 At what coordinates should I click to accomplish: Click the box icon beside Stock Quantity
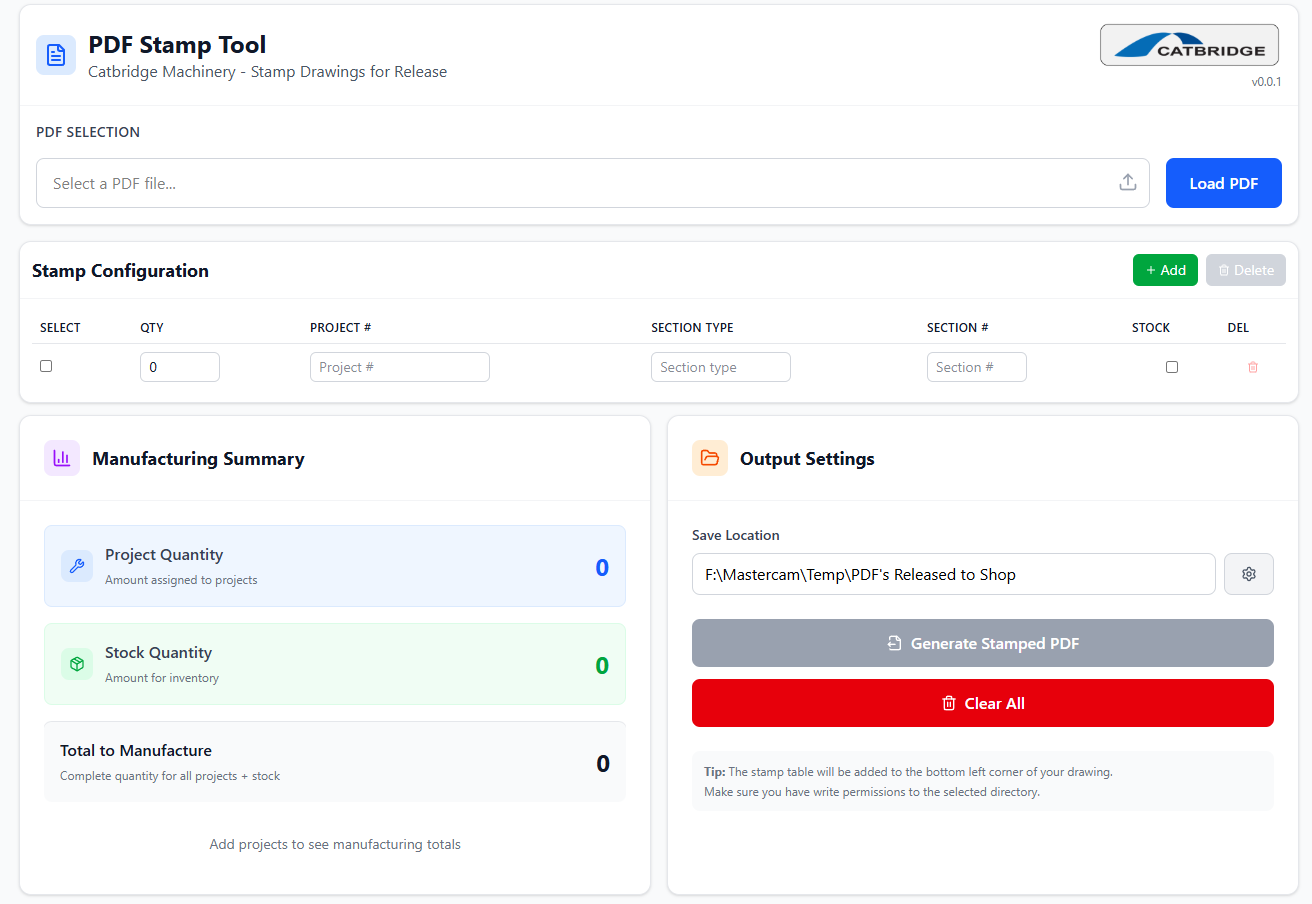[x=77, y=664]
